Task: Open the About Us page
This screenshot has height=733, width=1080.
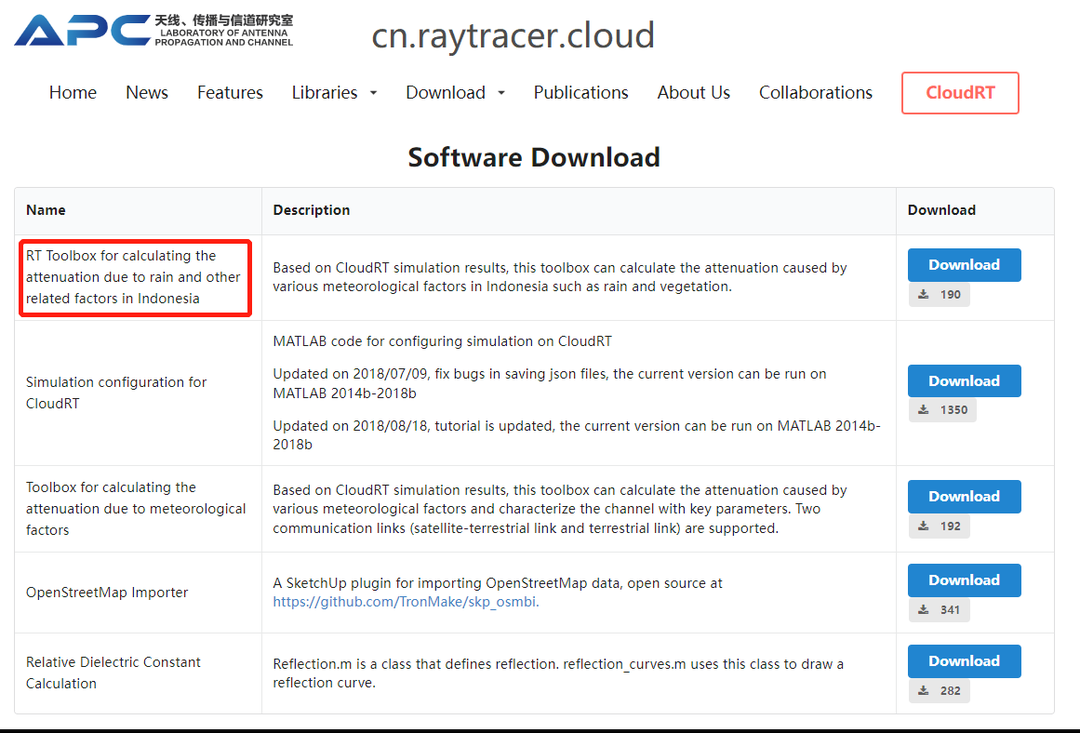Action: 694,92
